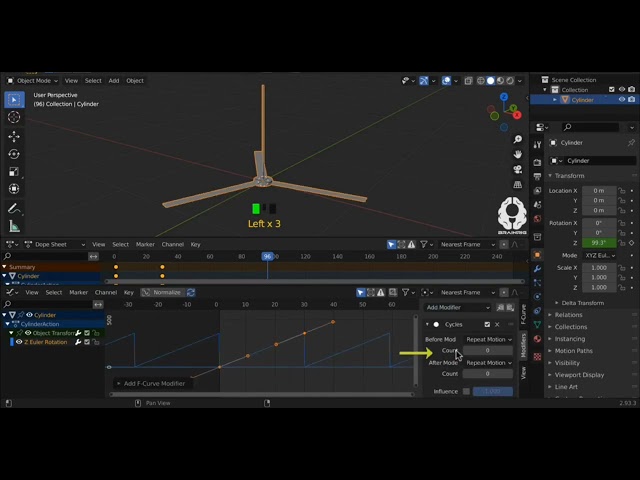The image size is (640, 480).
Task: Select the Transform tool
Action: (x=14, y=189)
